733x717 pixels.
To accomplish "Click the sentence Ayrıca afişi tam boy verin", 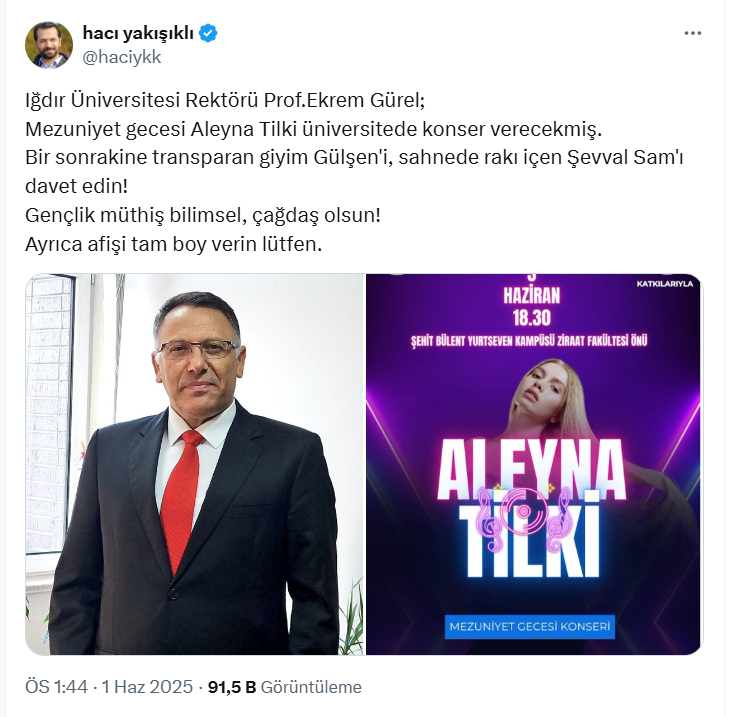I will [x=173, y=244].
